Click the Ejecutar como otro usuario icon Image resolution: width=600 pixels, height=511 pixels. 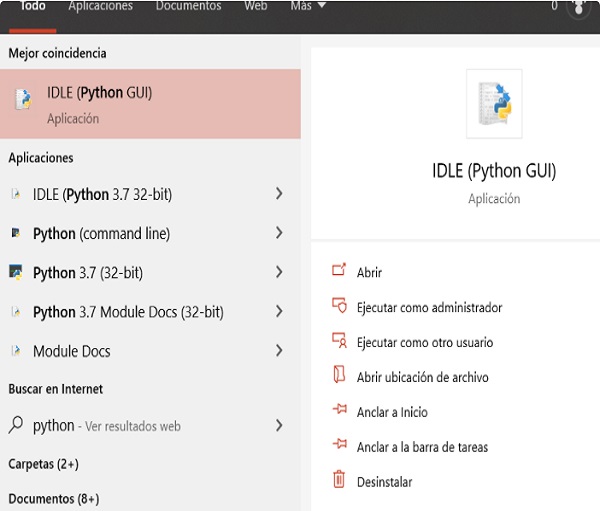tap(339, 341)
